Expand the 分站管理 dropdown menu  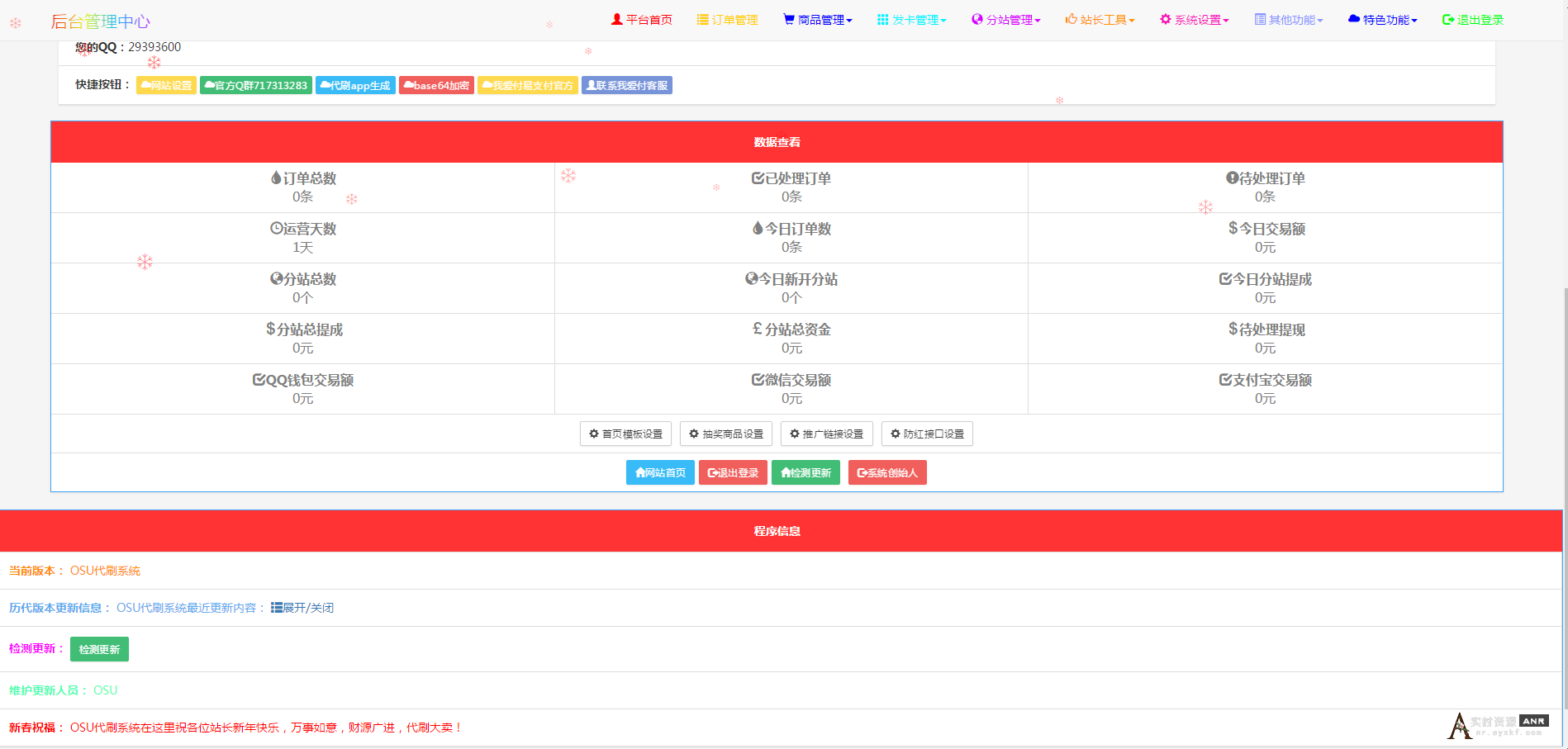tap(1006, 20)
